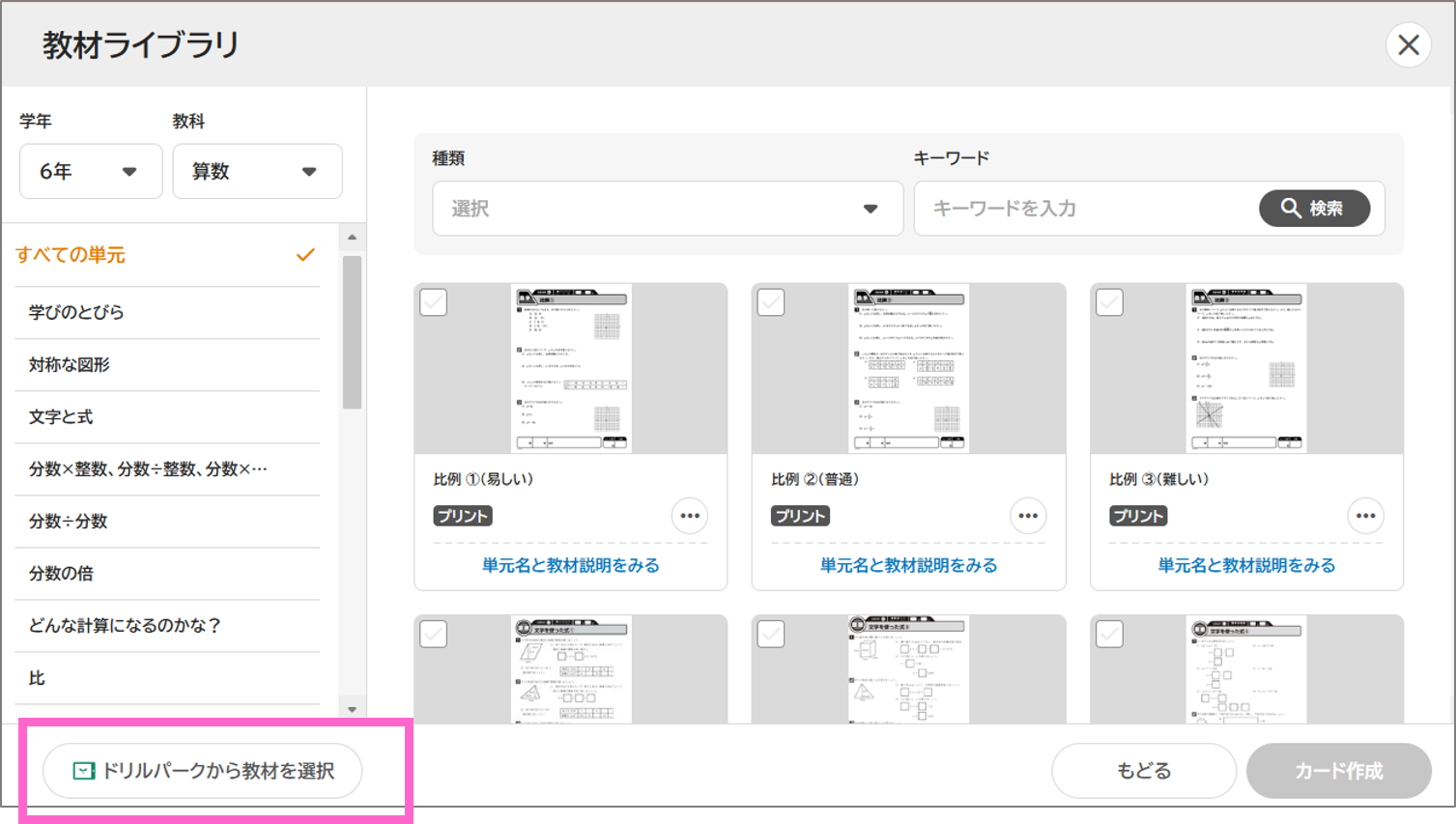
Task: Select the 分数÷分数 unit
Action: (167, 521)
